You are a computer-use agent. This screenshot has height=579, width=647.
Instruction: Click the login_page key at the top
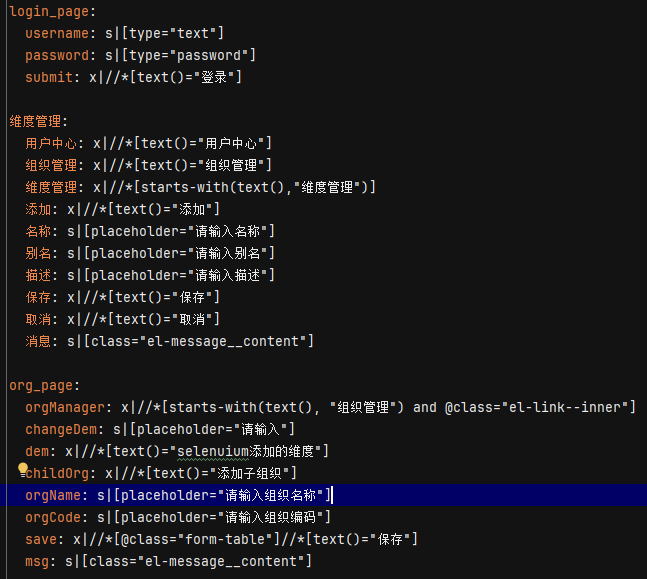[x=52, y=11]
